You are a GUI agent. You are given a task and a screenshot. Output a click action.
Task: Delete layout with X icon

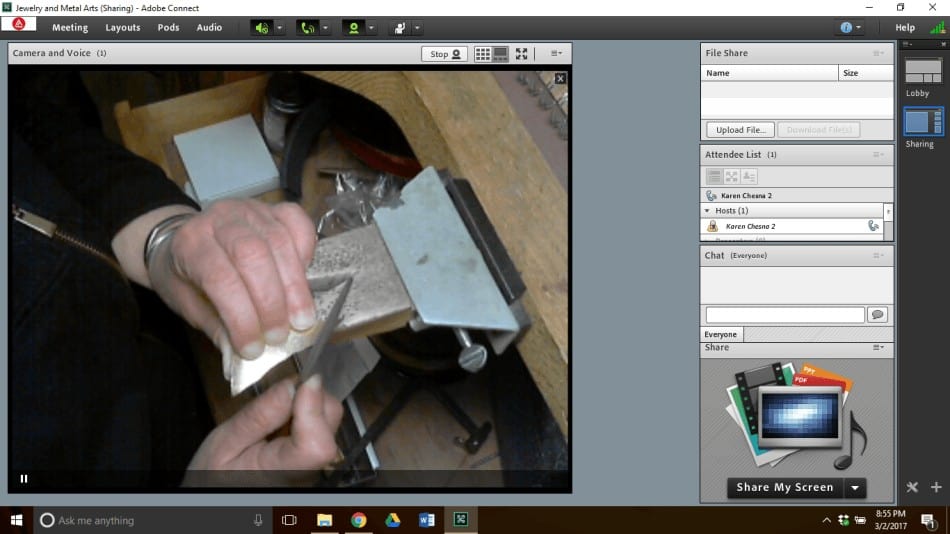click(912, 487)
